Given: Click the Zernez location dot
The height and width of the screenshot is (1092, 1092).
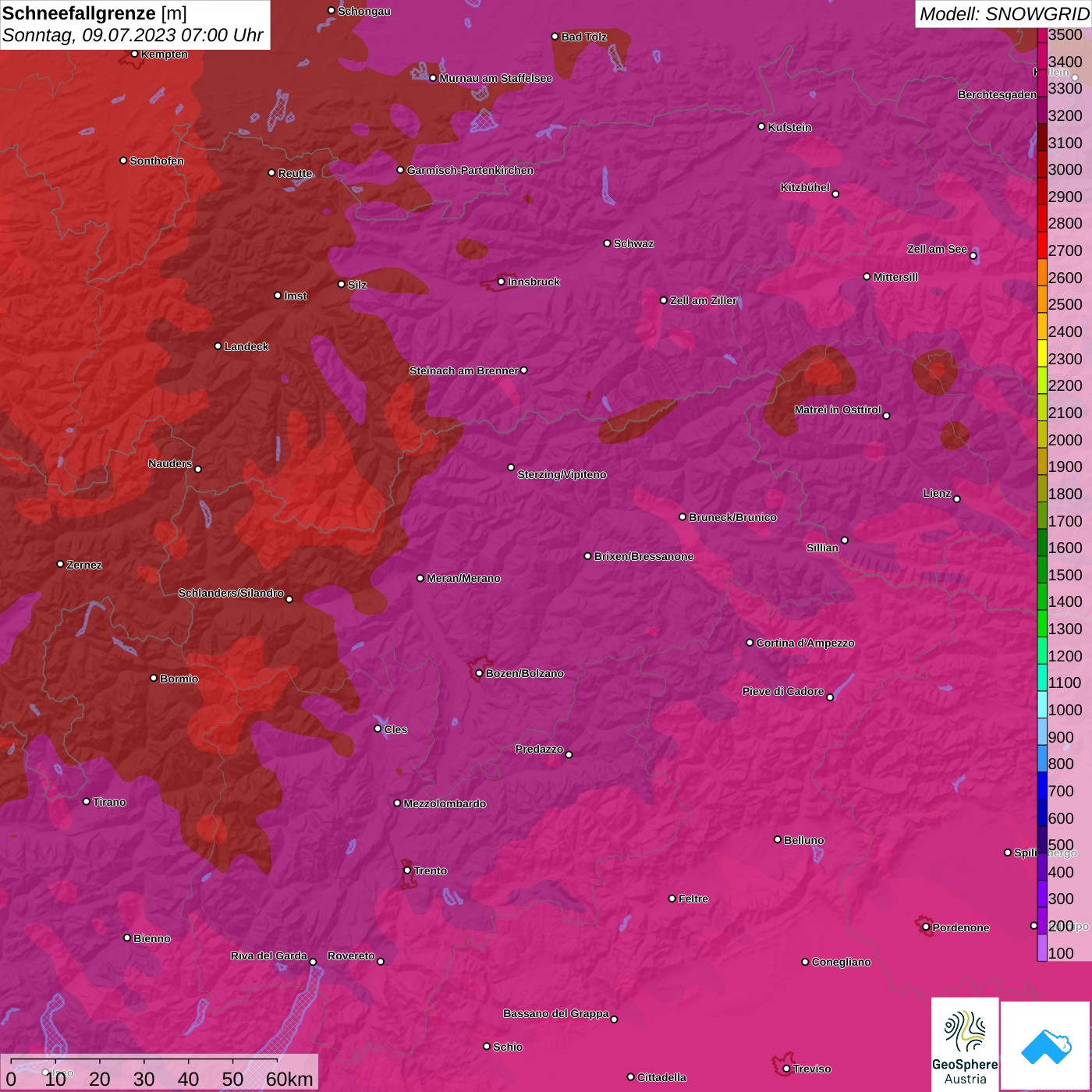Looking at the screenshot, I should pyautogui.click(x=60, y=564).
